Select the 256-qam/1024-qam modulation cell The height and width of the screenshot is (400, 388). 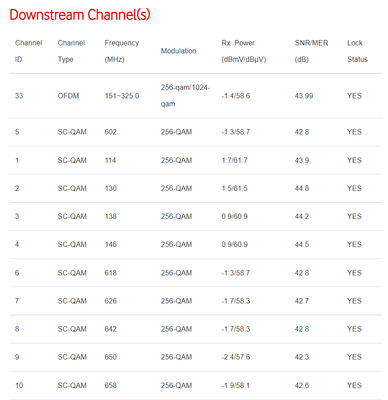point(185,96)
